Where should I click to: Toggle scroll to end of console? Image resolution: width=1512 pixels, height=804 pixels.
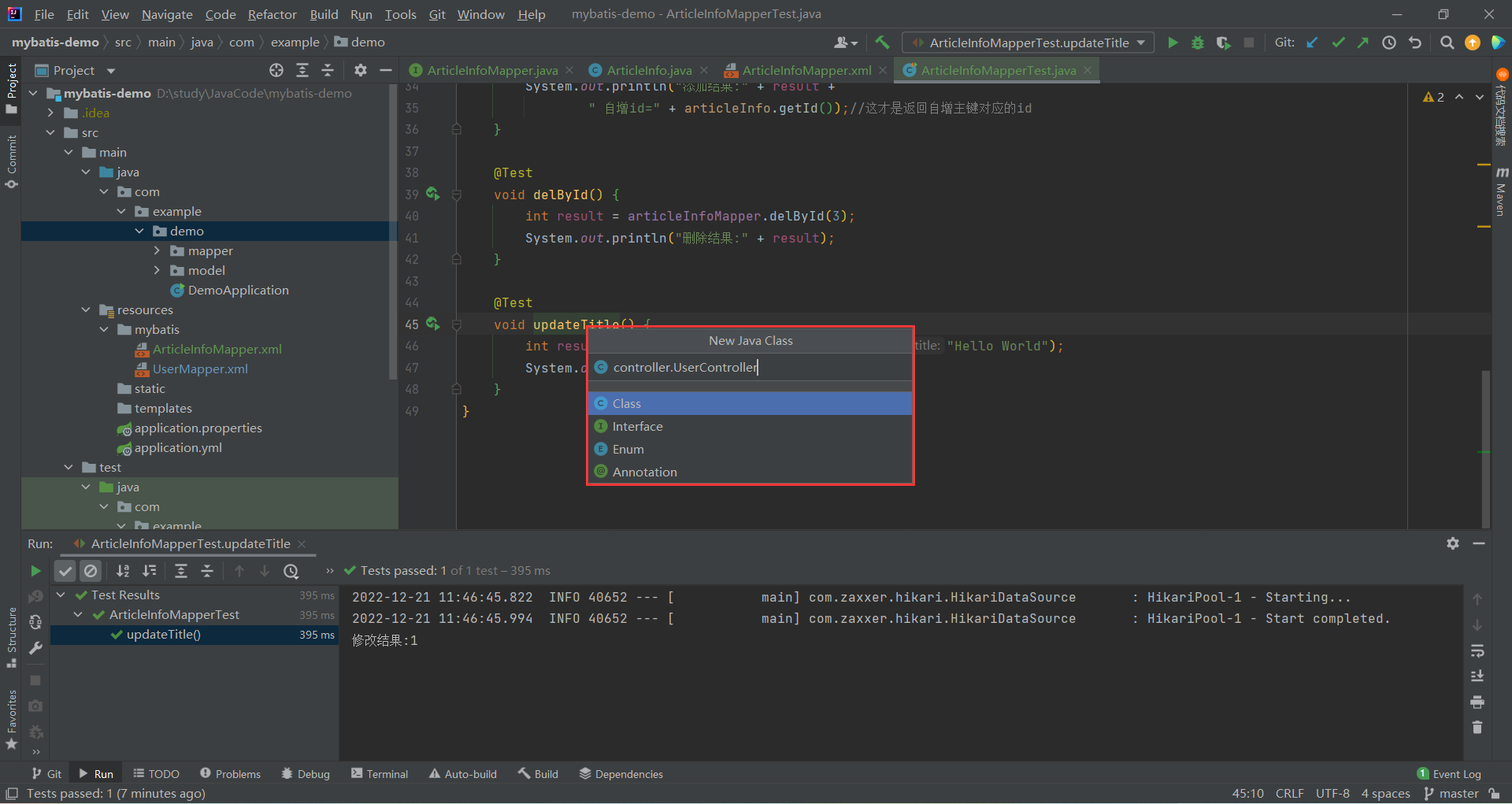pos(1477,676)
